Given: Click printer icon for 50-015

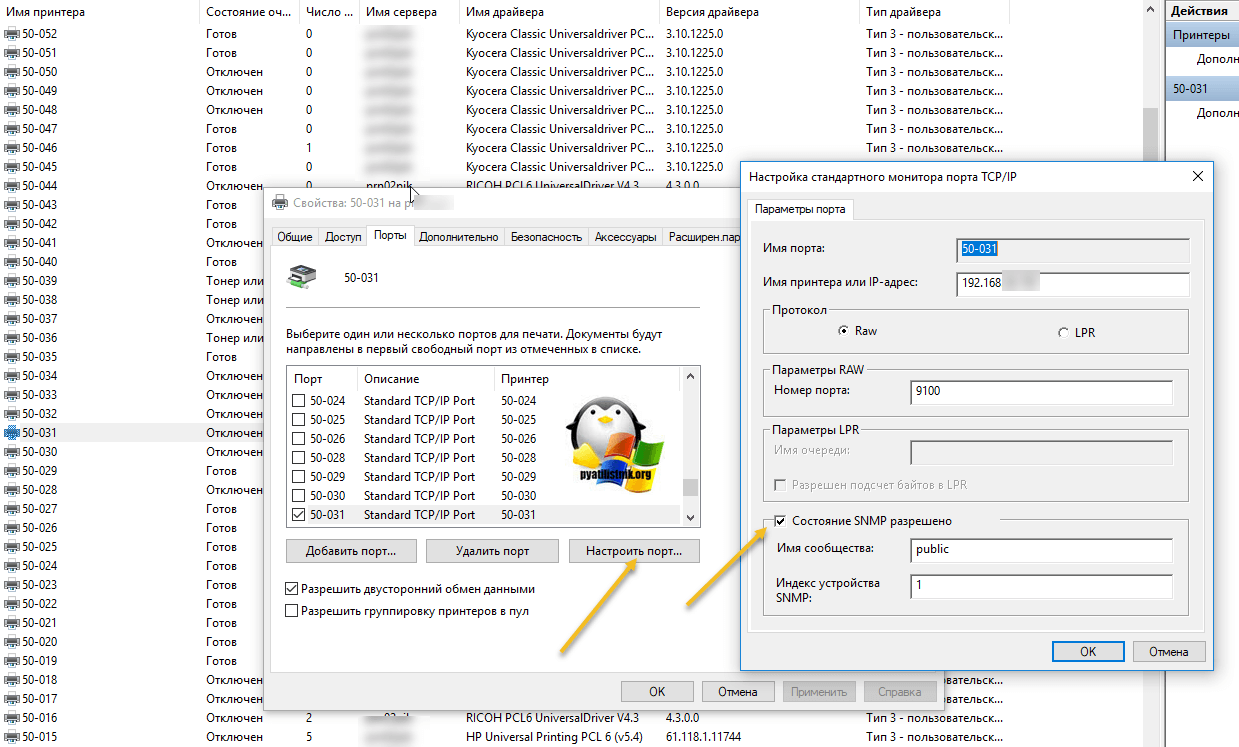Looking at the screenshot, I should [12, 737].
